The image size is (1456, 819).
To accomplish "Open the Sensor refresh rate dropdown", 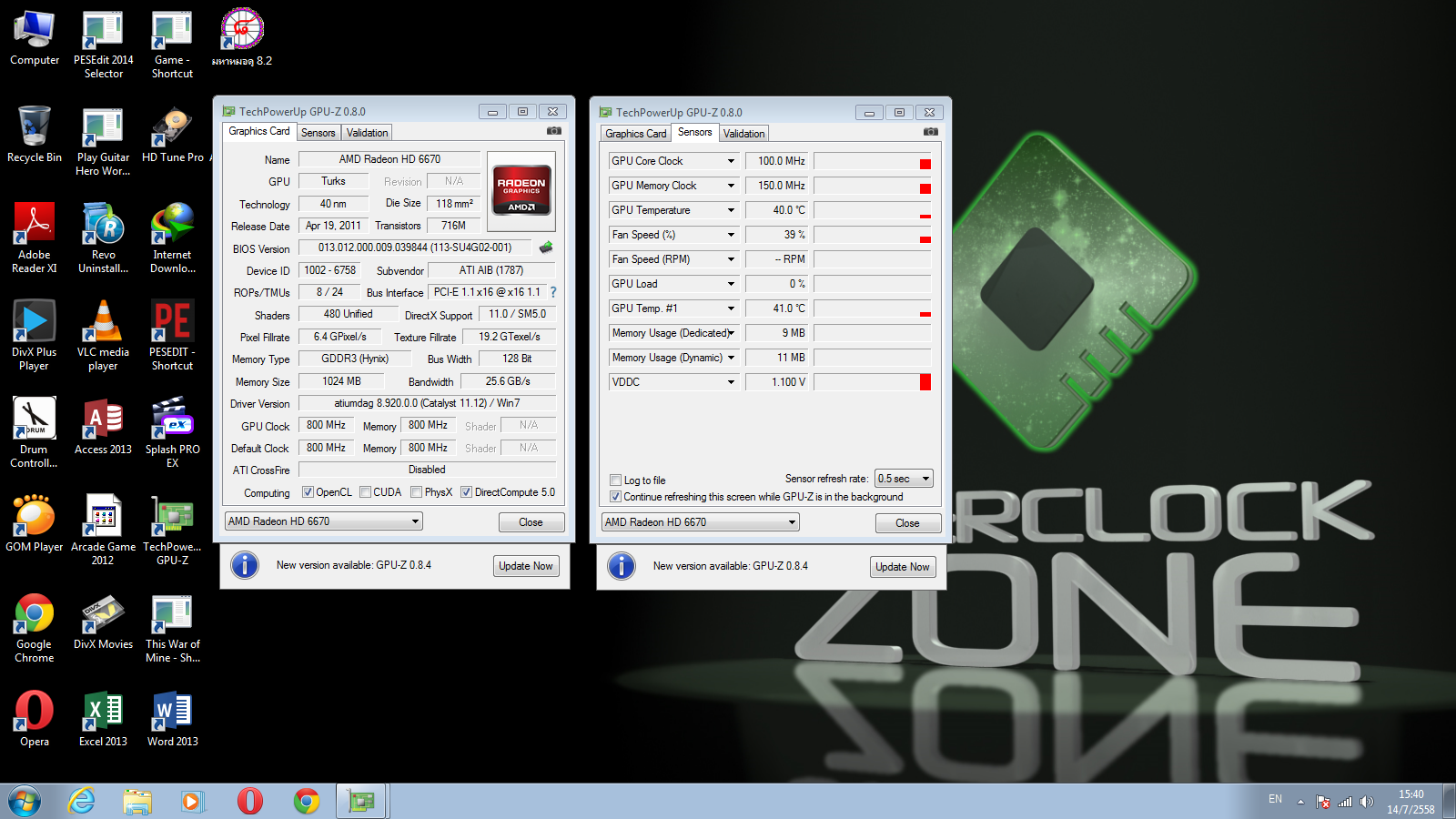I will tap(904, 479).
